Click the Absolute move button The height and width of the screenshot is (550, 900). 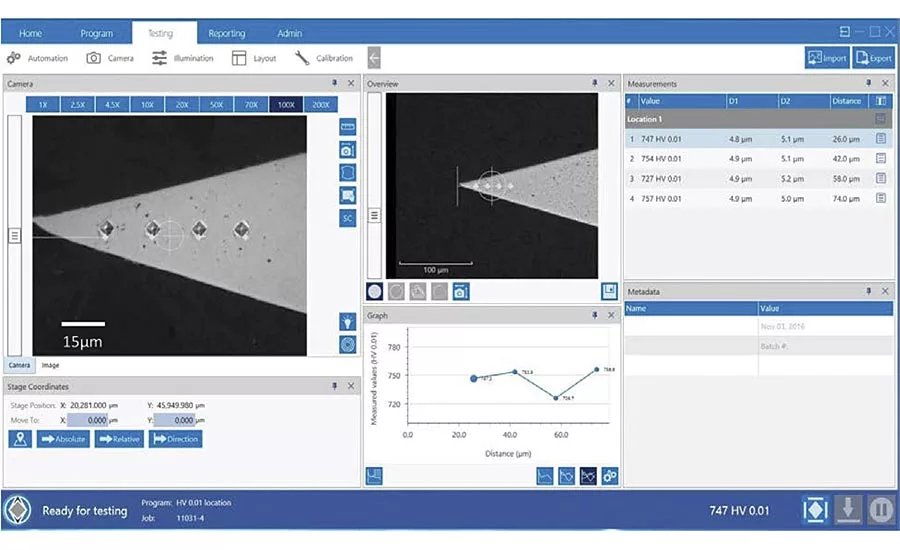click(63, 439)
